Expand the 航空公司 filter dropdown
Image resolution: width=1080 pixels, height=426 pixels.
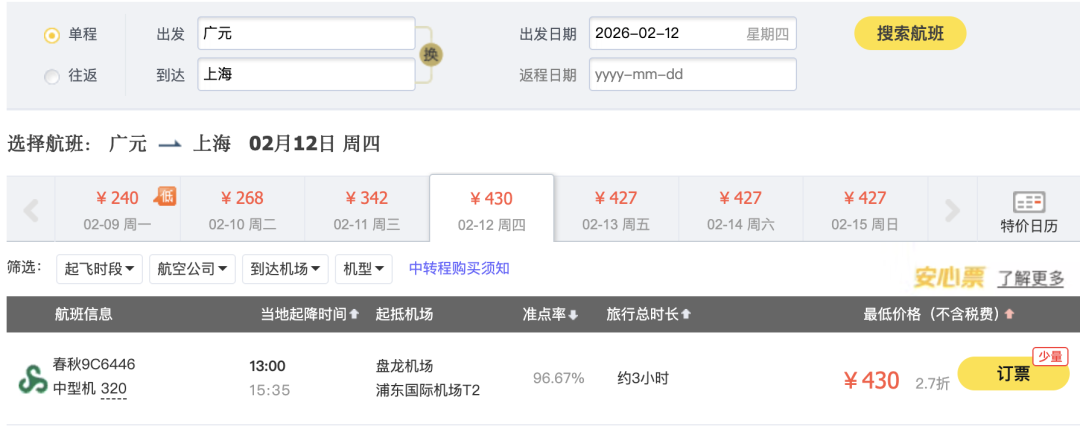tap(192, 269)
